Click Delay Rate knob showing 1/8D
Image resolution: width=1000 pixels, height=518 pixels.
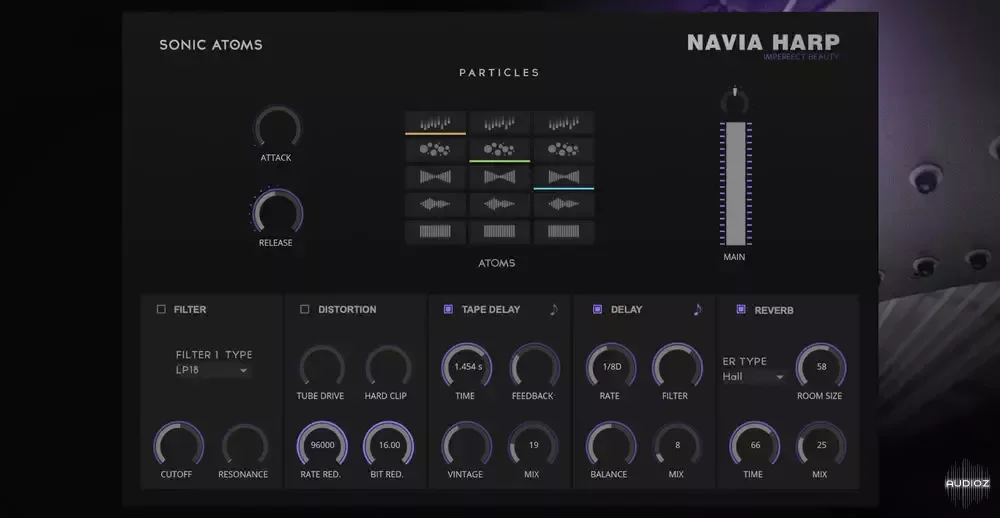click(610, 367)
